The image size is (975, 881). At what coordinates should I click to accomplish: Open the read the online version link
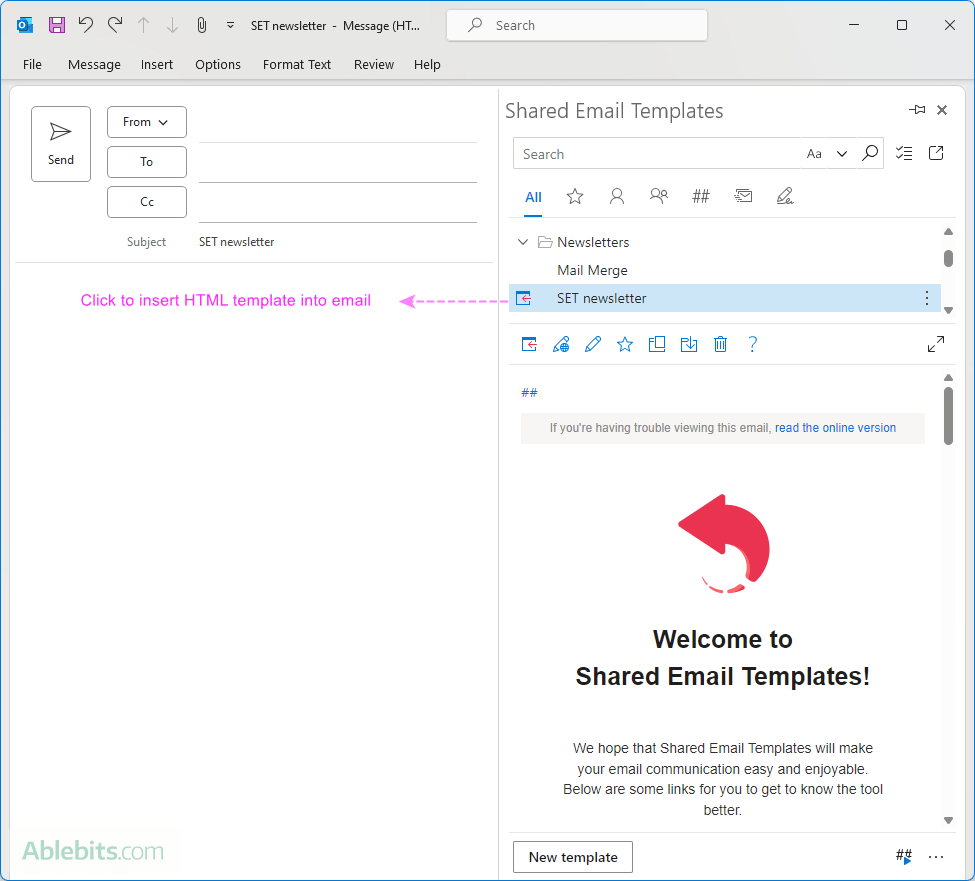[835, 428]
